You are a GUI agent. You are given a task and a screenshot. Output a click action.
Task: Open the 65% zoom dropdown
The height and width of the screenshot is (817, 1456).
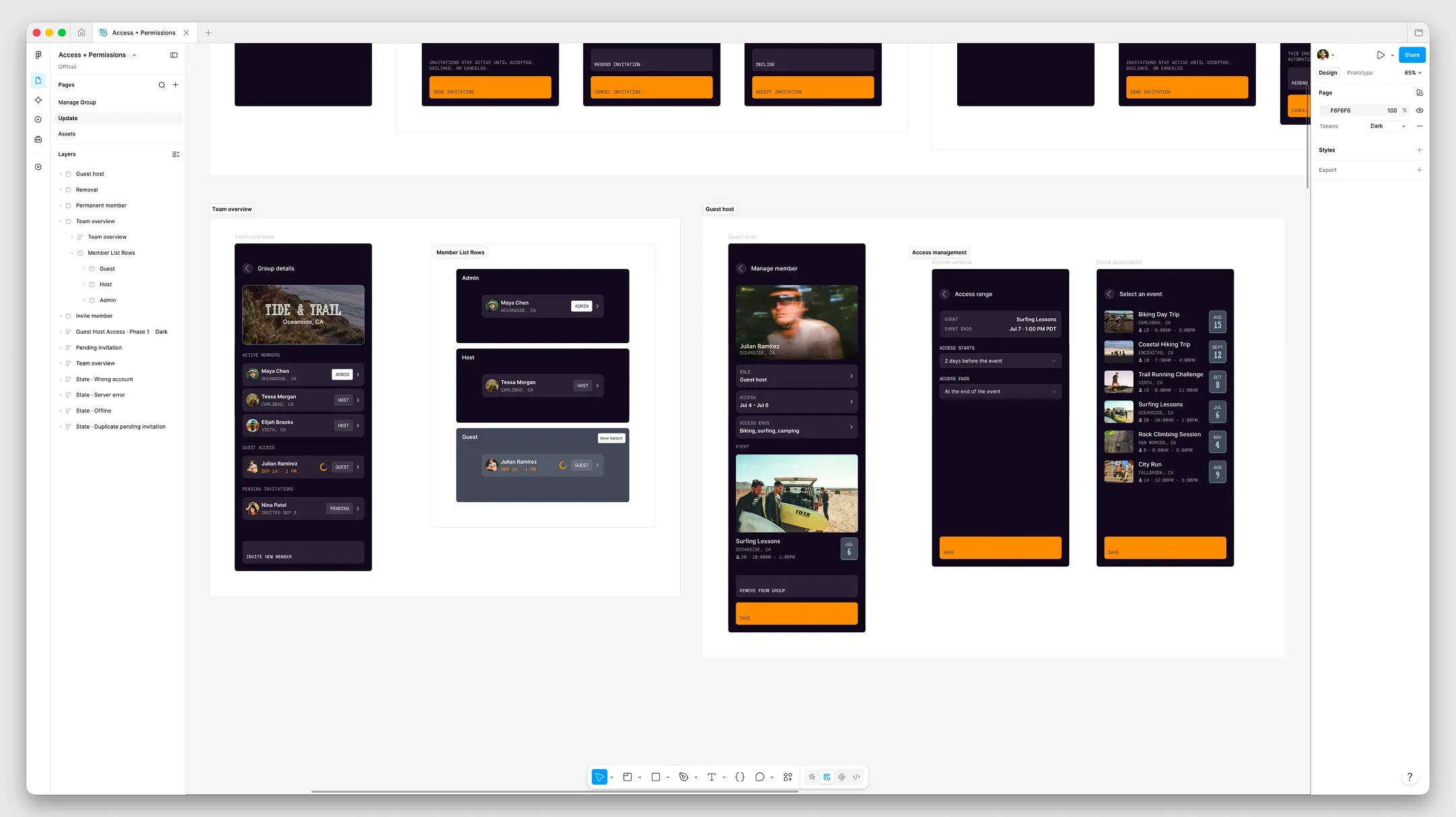(1414, 73)
